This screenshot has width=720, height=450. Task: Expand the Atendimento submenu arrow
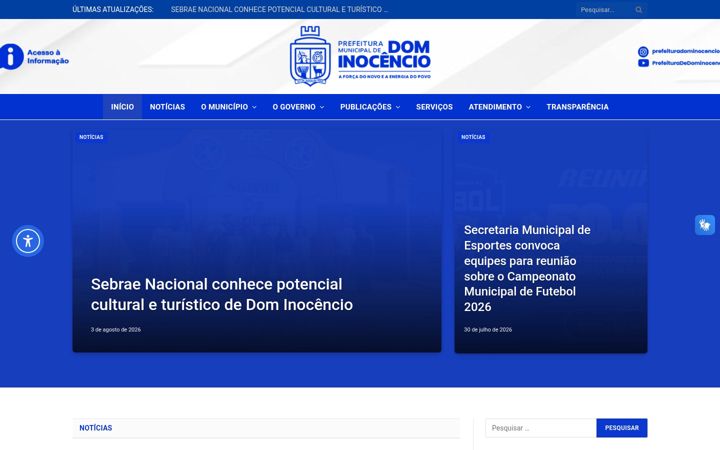click(529, 107)
